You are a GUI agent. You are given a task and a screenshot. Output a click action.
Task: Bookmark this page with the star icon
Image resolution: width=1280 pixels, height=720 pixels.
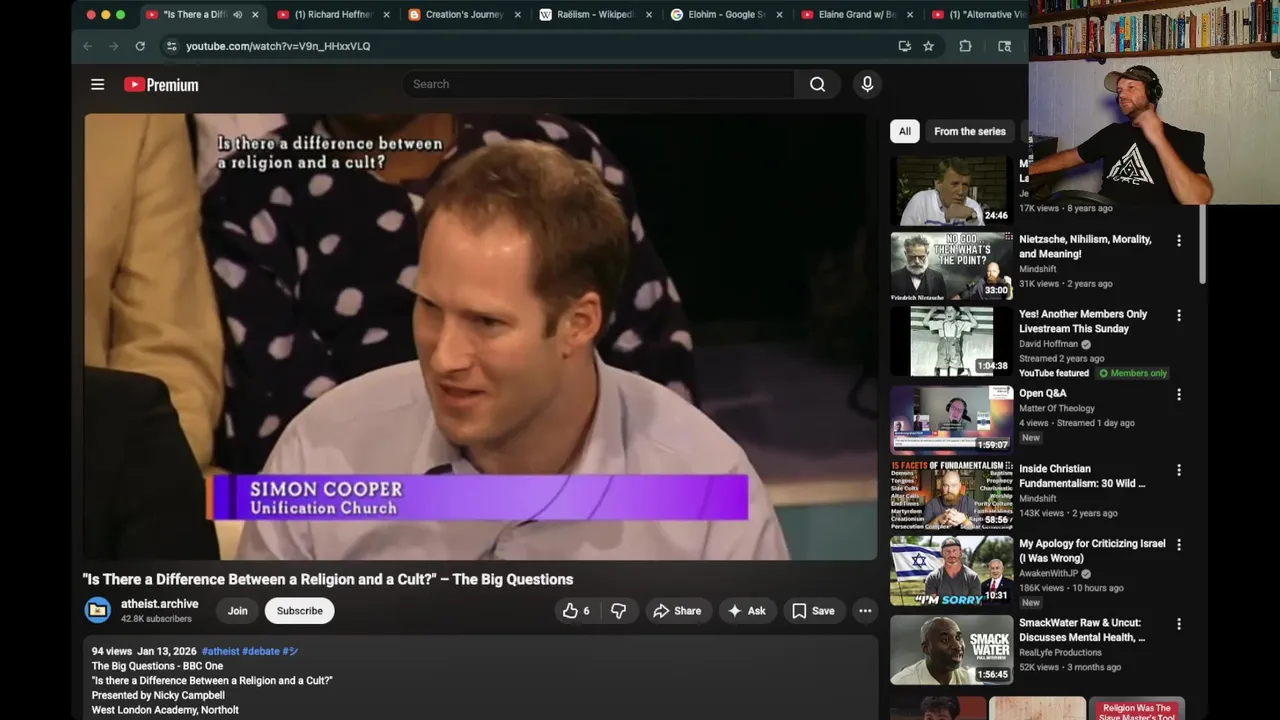tap(928, 46)
